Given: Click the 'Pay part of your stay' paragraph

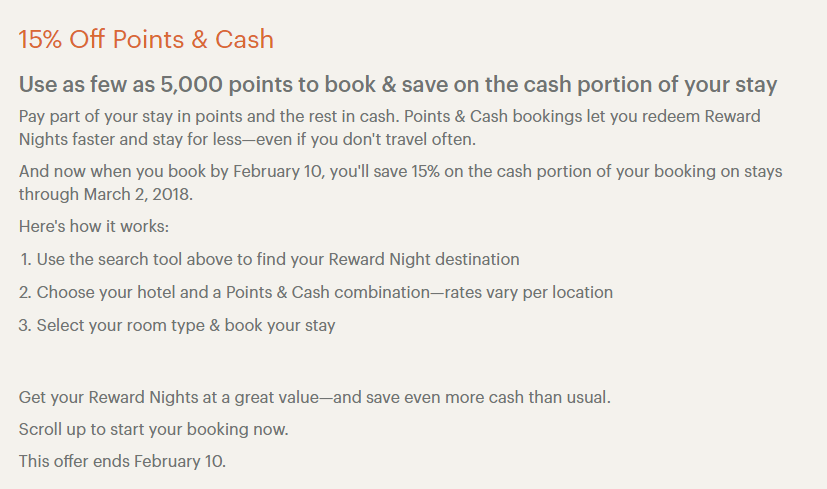Looking at the screenshot, I should coord(390,128).
